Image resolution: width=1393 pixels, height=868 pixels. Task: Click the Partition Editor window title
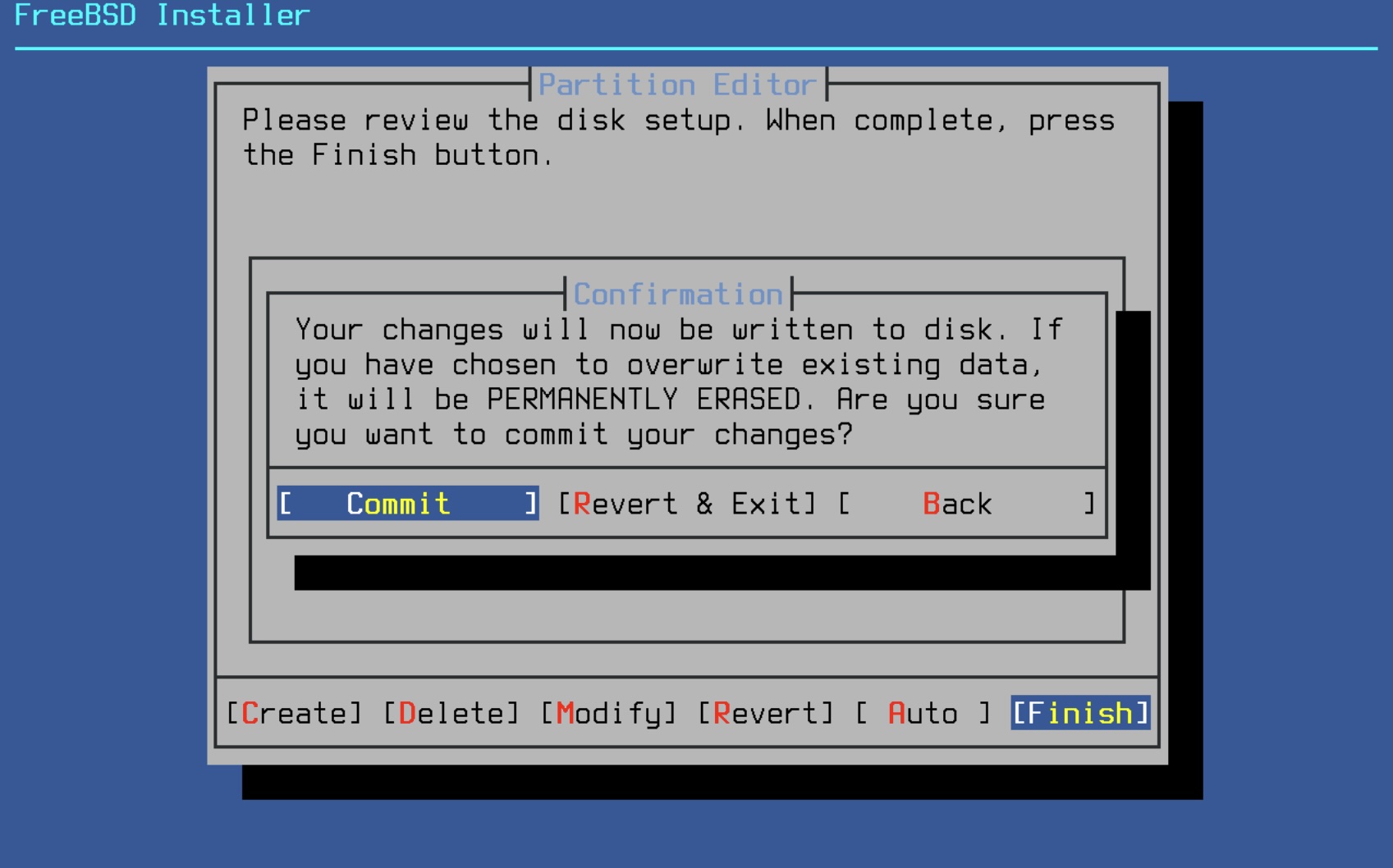tap(678, 85)
